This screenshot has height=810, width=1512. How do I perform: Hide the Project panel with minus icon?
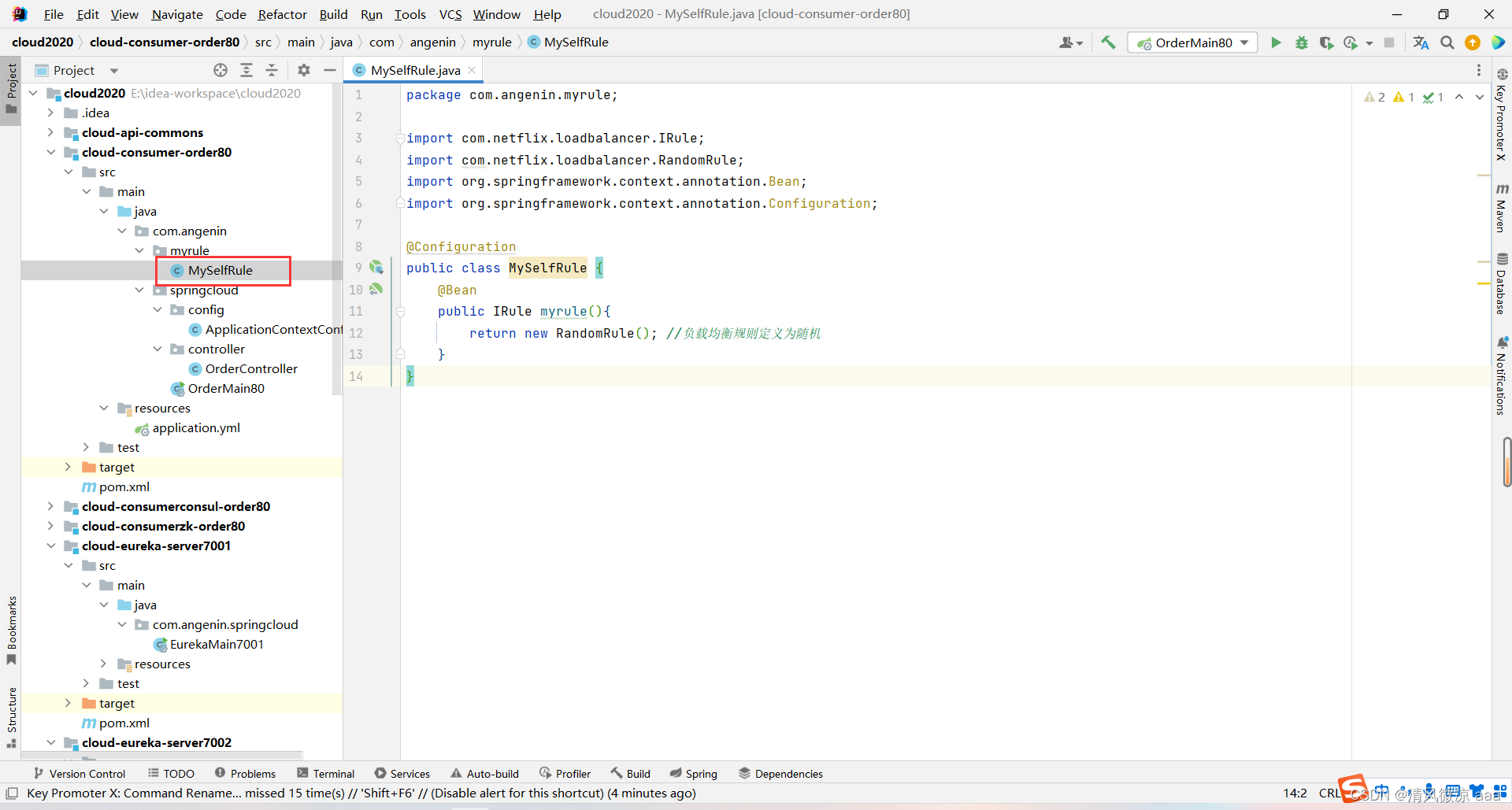[x=330, y=70]
